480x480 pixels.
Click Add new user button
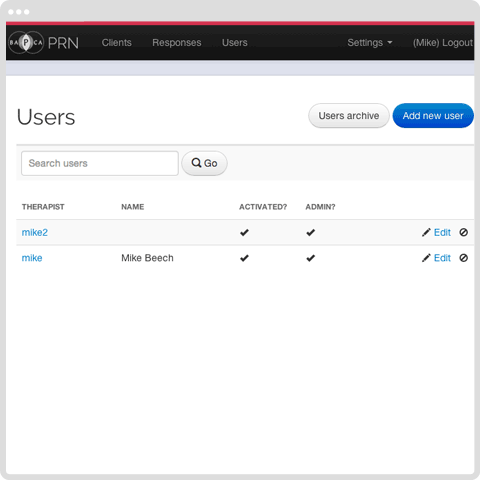tap(433, 116)
